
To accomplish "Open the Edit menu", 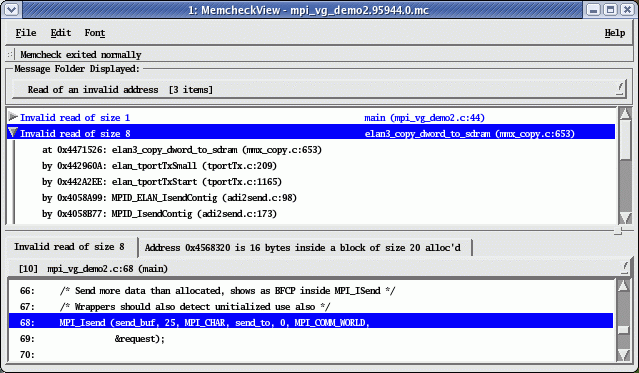I will 61,33.
